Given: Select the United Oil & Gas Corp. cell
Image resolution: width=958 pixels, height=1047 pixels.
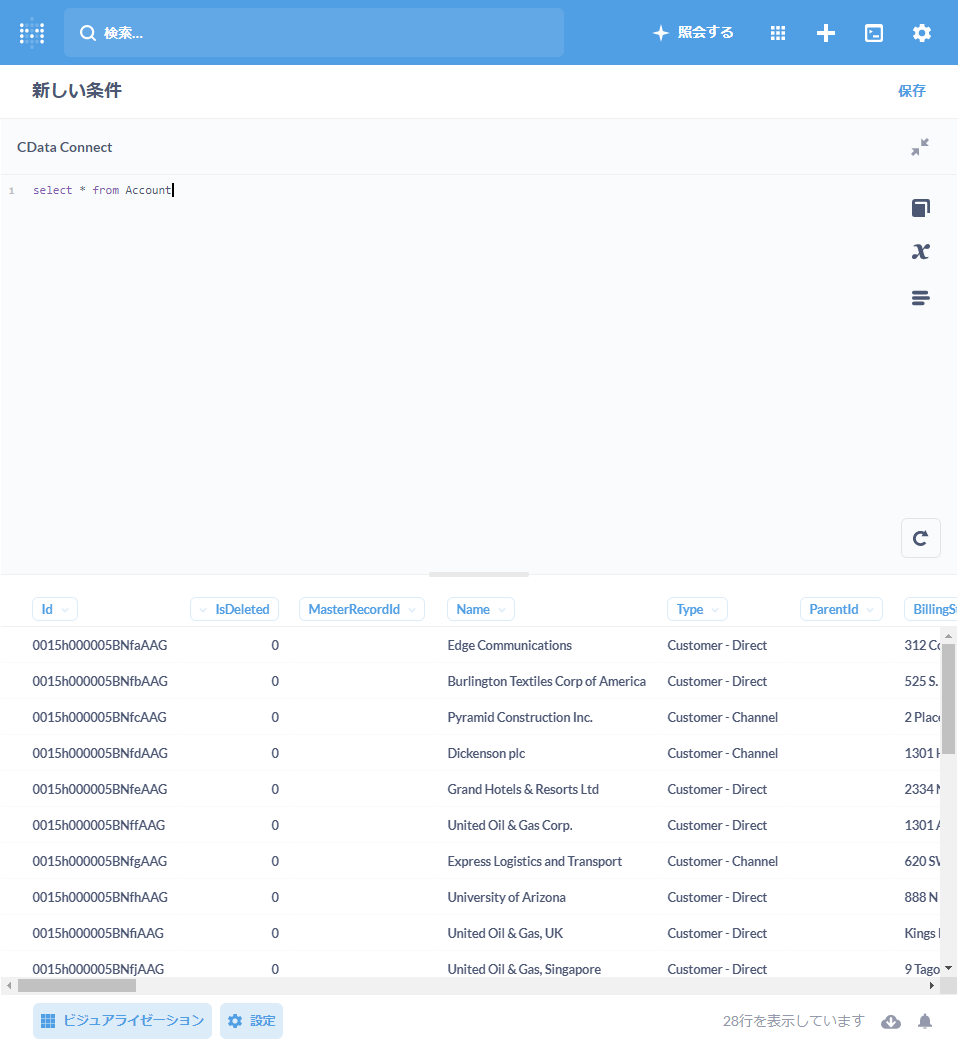Looking at the screenshot, I should [x=510, y=826].
